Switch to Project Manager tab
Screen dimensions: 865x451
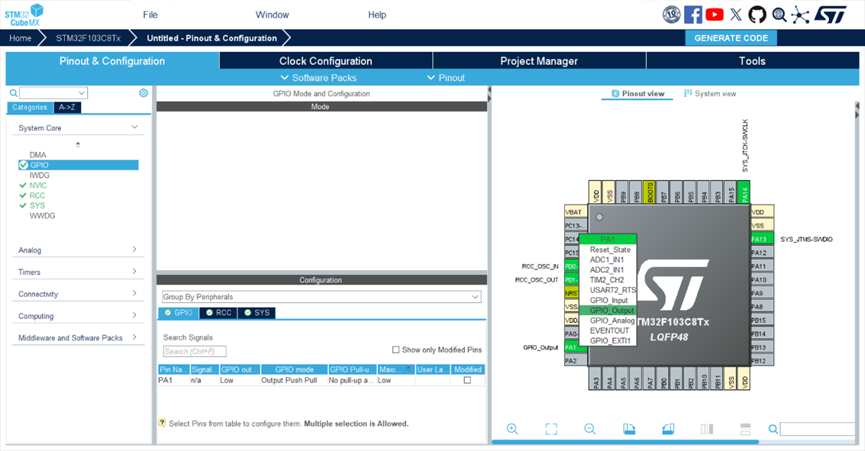(x=539, y=61)
